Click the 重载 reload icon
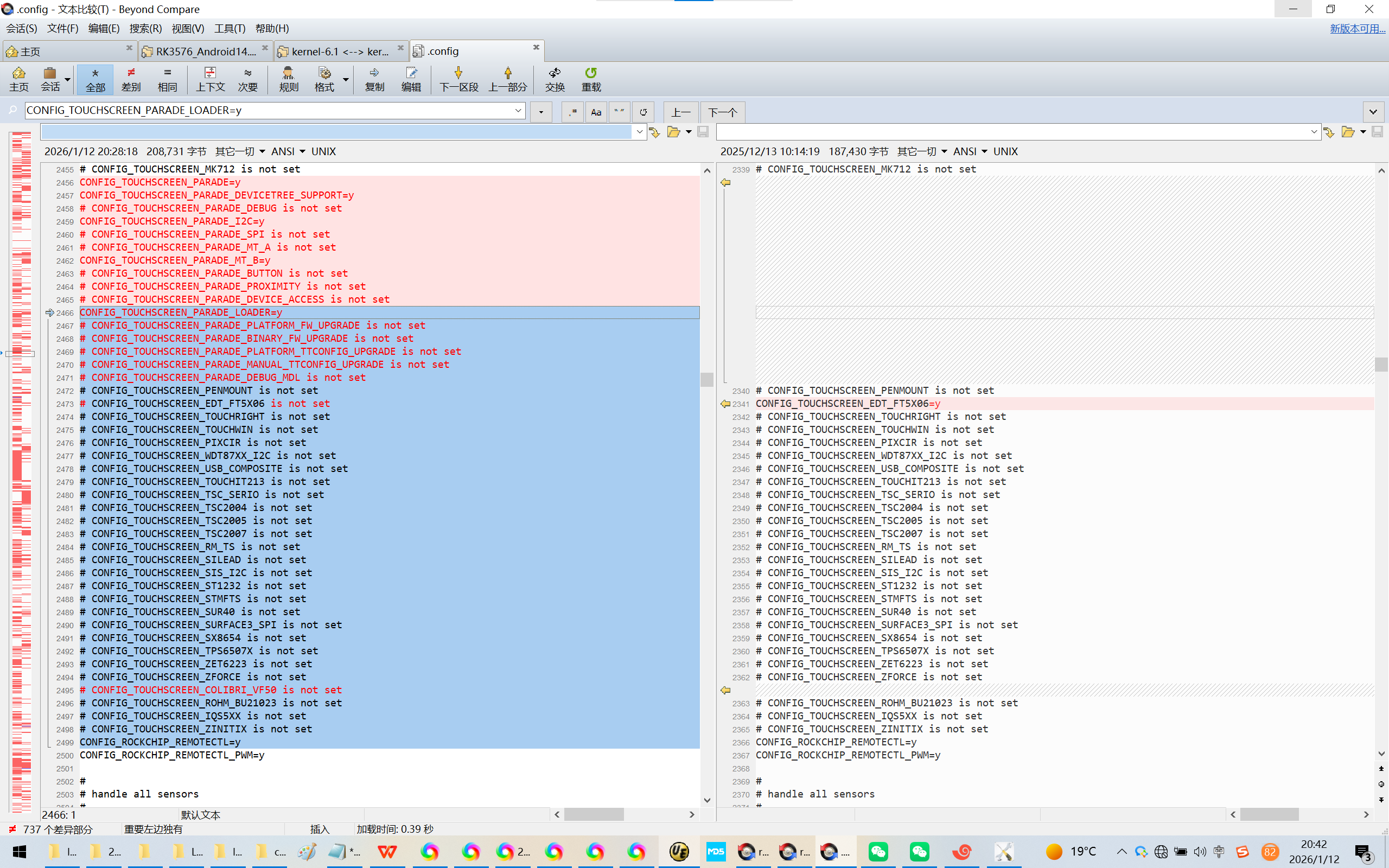 (591, 79)
